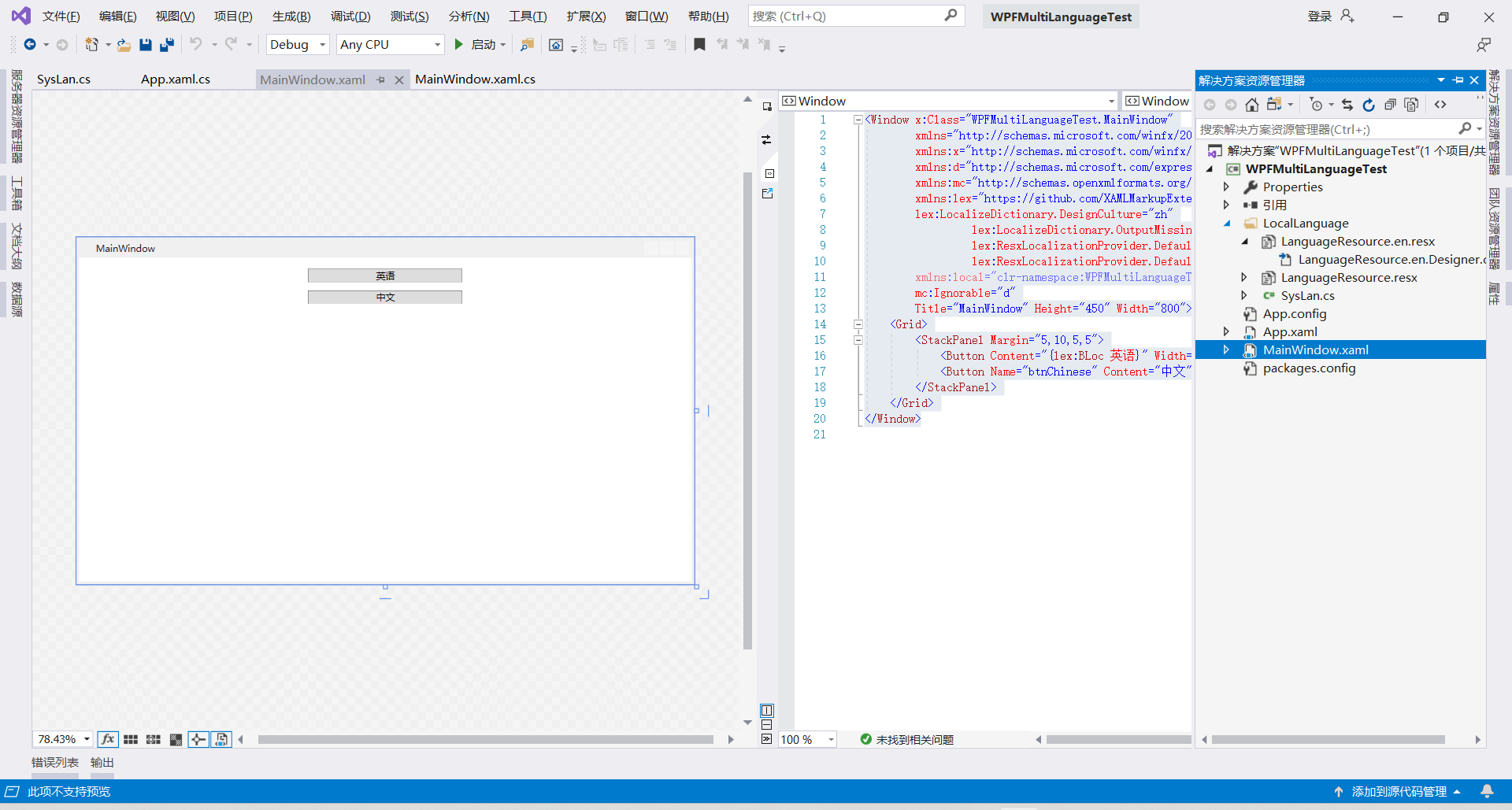The height and width of the screenshot is (810, 1512).
Task: Click the Solution Explorer horizontal scrollbar
Action: 1329,740
